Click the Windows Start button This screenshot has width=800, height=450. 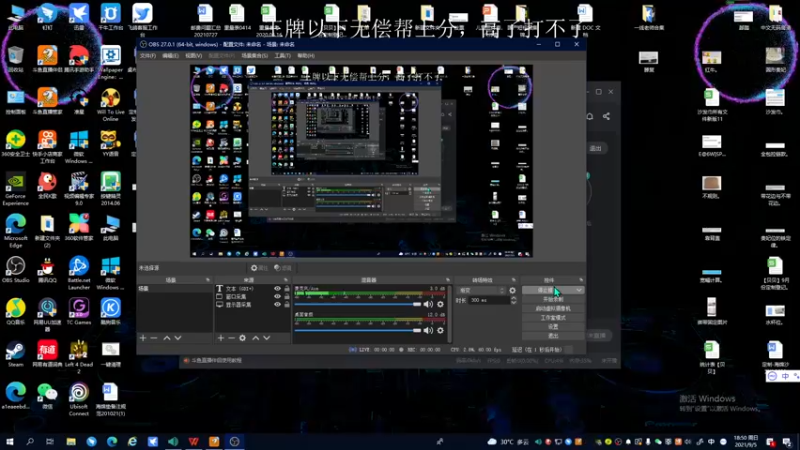click(9, 441)
